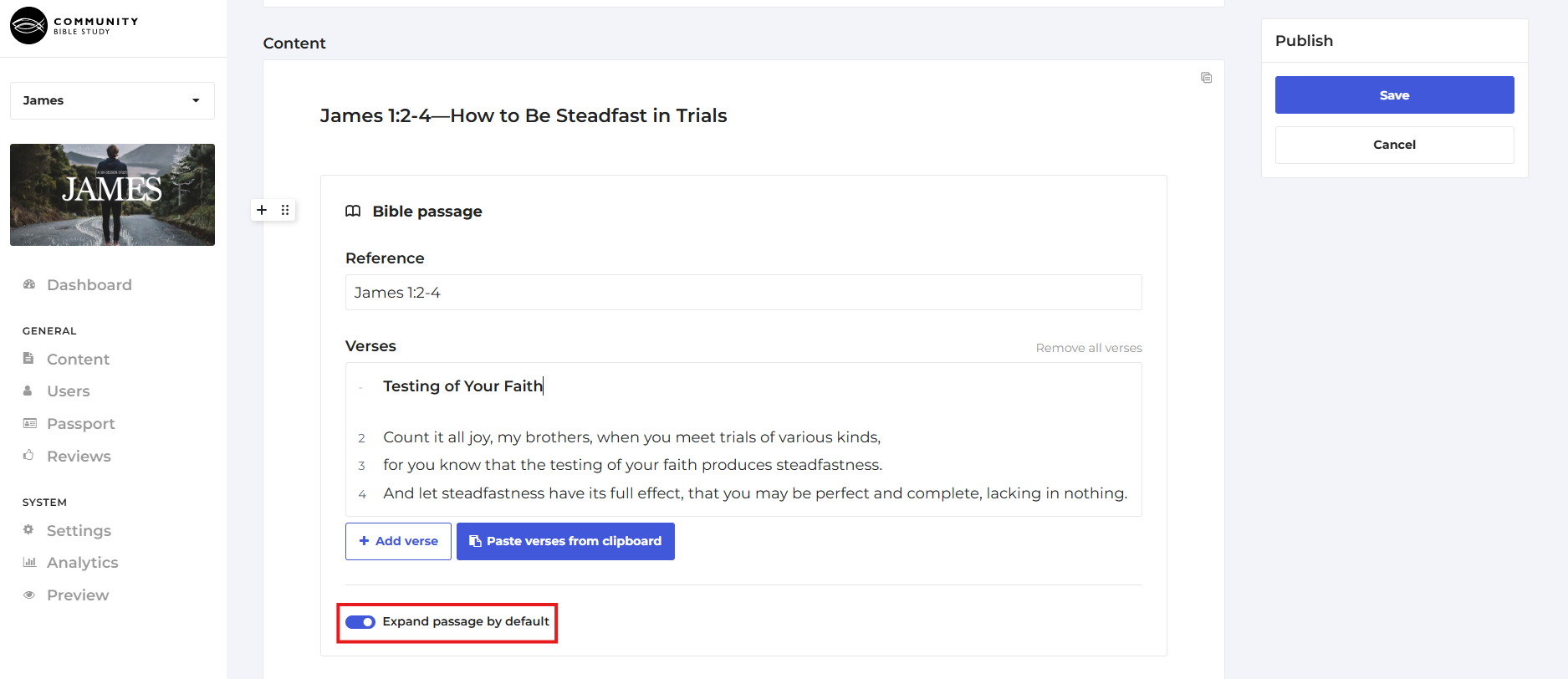The image size is (1568, 679).
Task: Click the Cancel button
Action: [1394, 145]
